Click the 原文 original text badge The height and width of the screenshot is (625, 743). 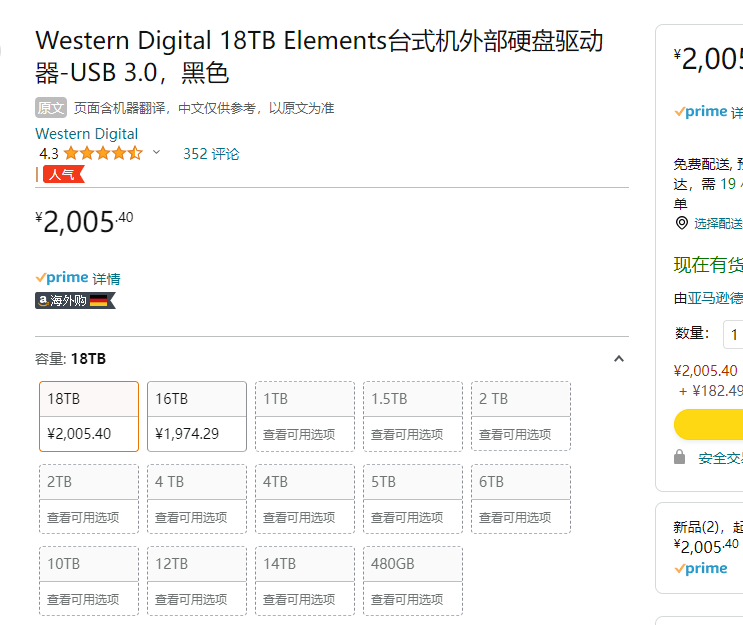click(x=51, y=108)
